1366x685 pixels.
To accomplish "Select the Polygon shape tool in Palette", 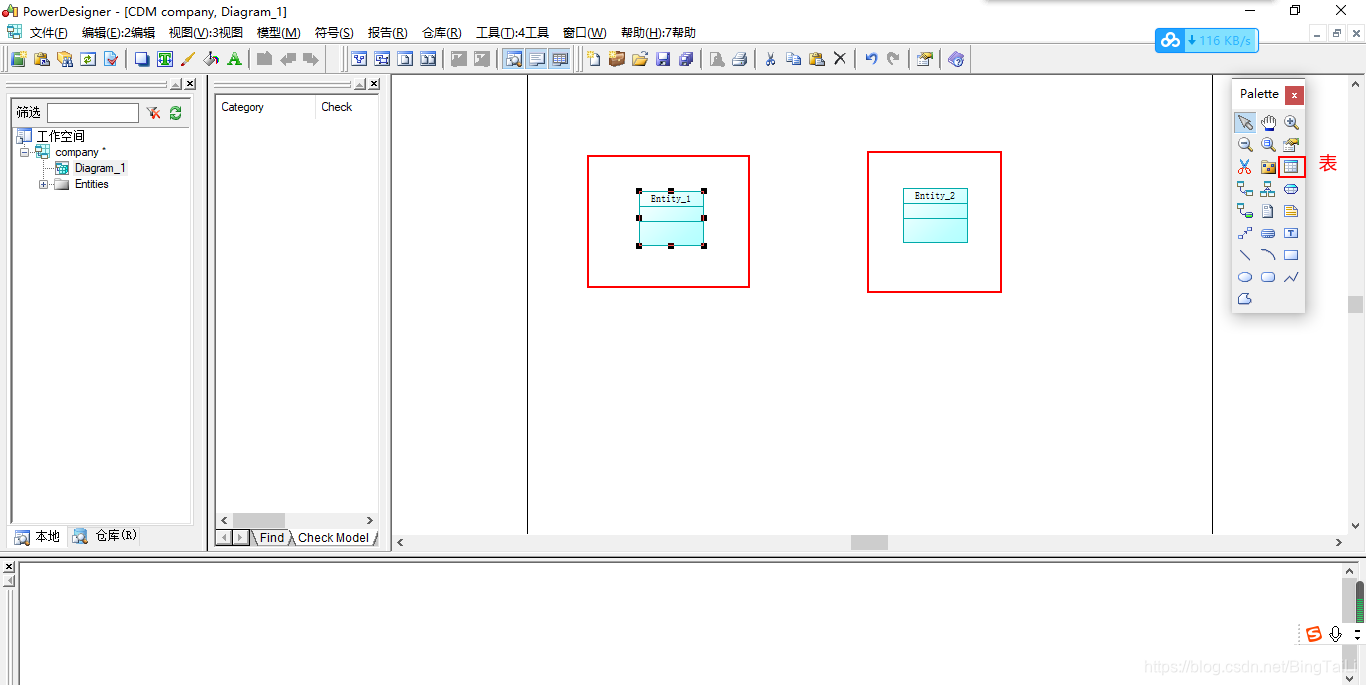I will [1245, 299].
